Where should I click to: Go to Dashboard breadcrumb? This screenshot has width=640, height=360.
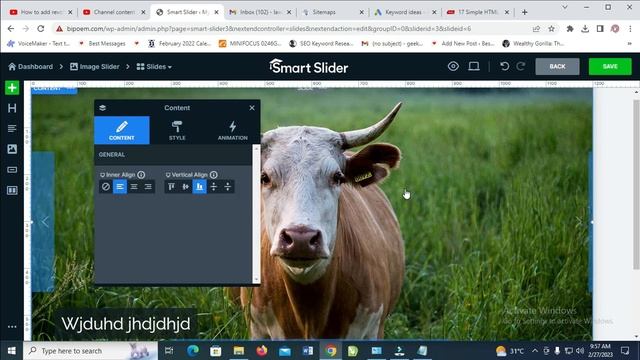coord(31,67)
